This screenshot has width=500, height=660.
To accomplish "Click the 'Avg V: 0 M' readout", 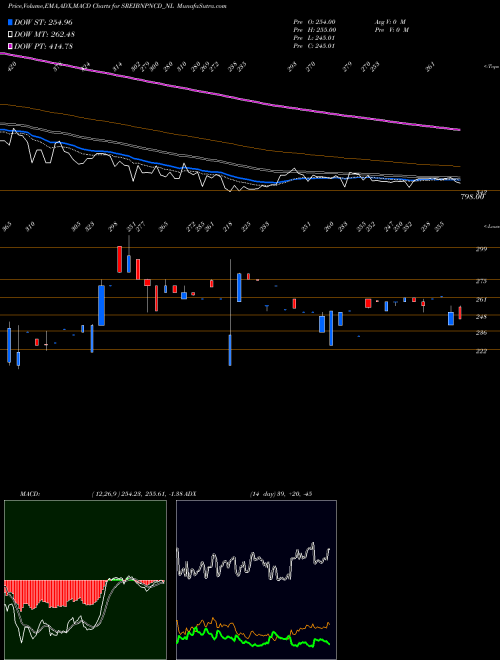I will [390, 21].
